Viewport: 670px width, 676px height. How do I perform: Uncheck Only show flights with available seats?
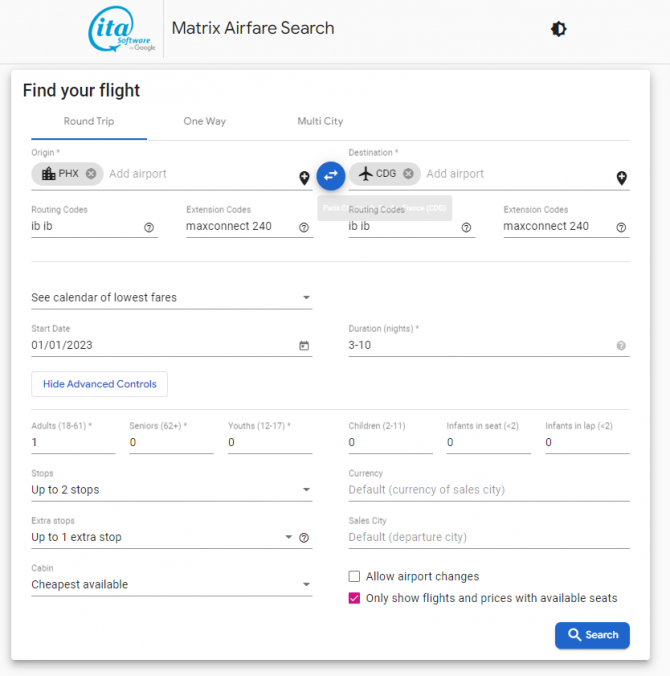354,598
